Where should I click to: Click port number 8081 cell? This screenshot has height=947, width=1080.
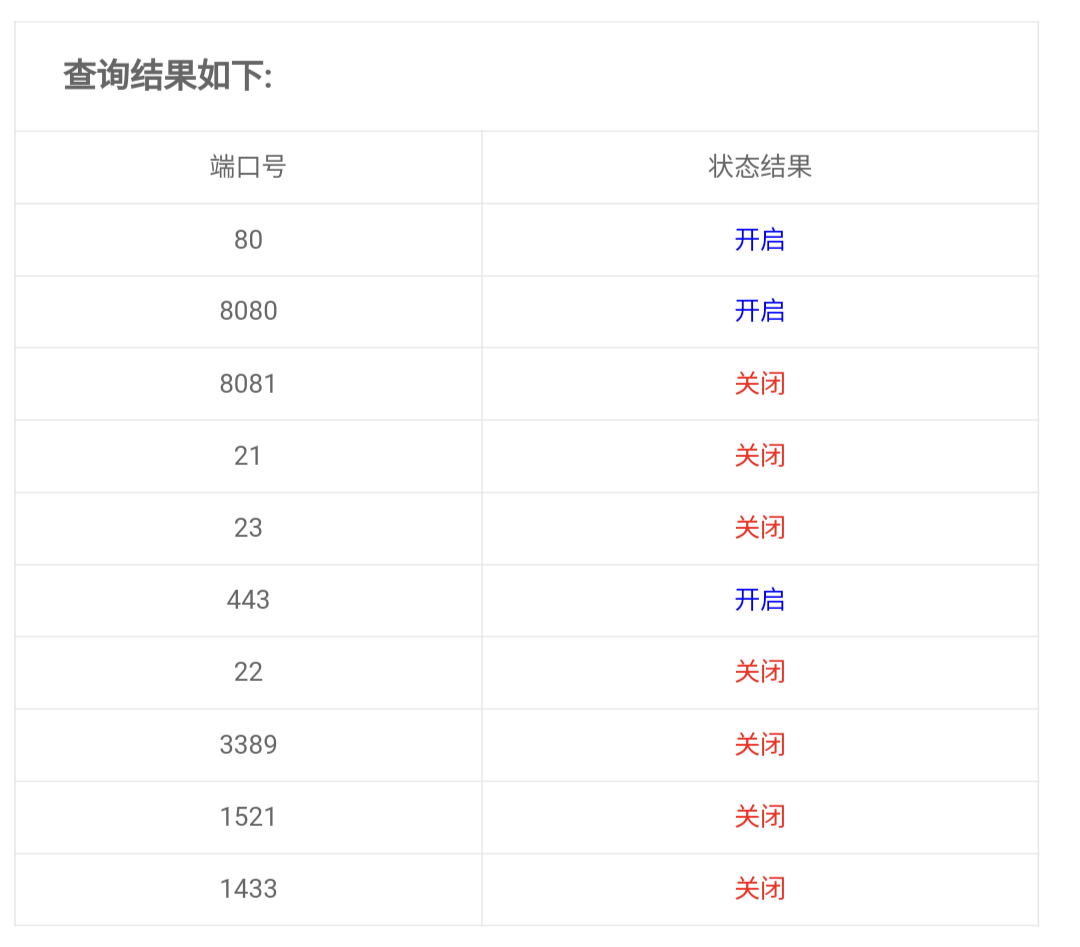point(248,384)
